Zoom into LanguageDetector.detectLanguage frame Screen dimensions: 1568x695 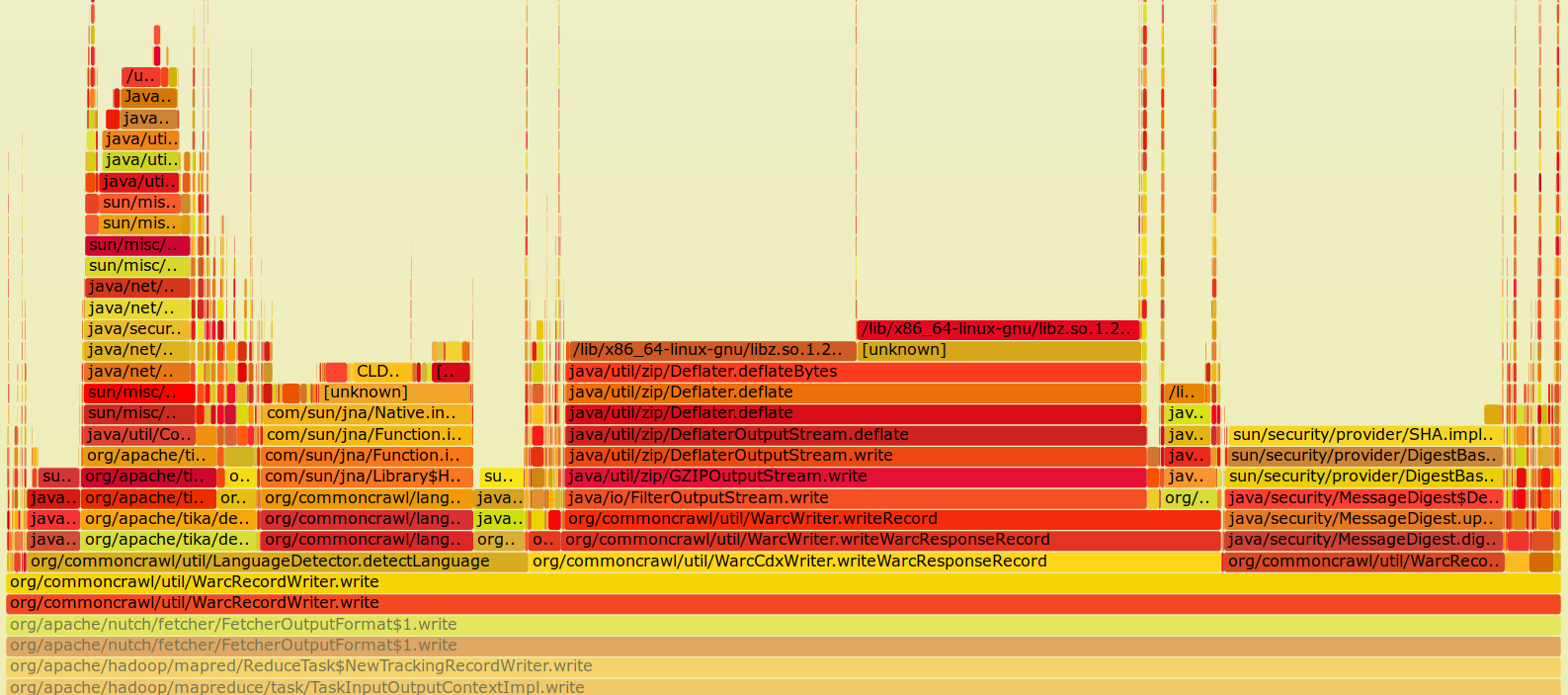pos(277,562)
